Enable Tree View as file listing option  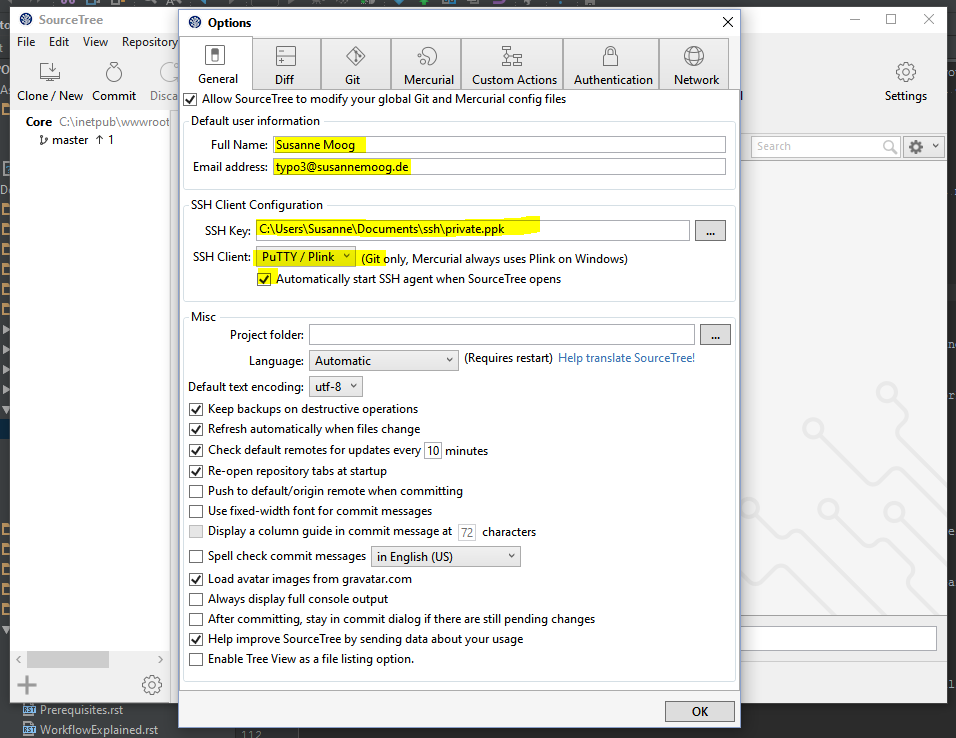196,659
